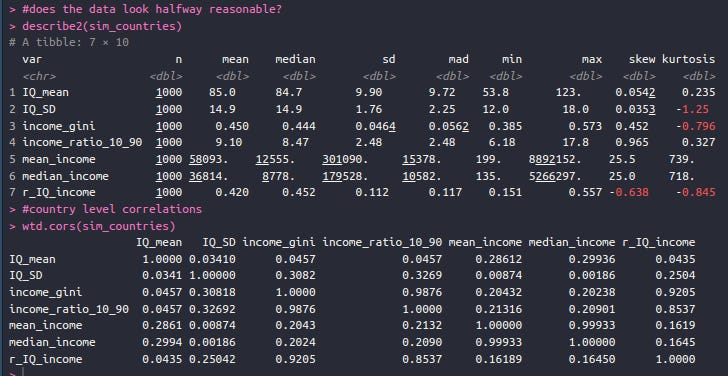The image size is (728, 376).
Task: Click the income_gini column header in correlation matrix
Action: (279, 242)
